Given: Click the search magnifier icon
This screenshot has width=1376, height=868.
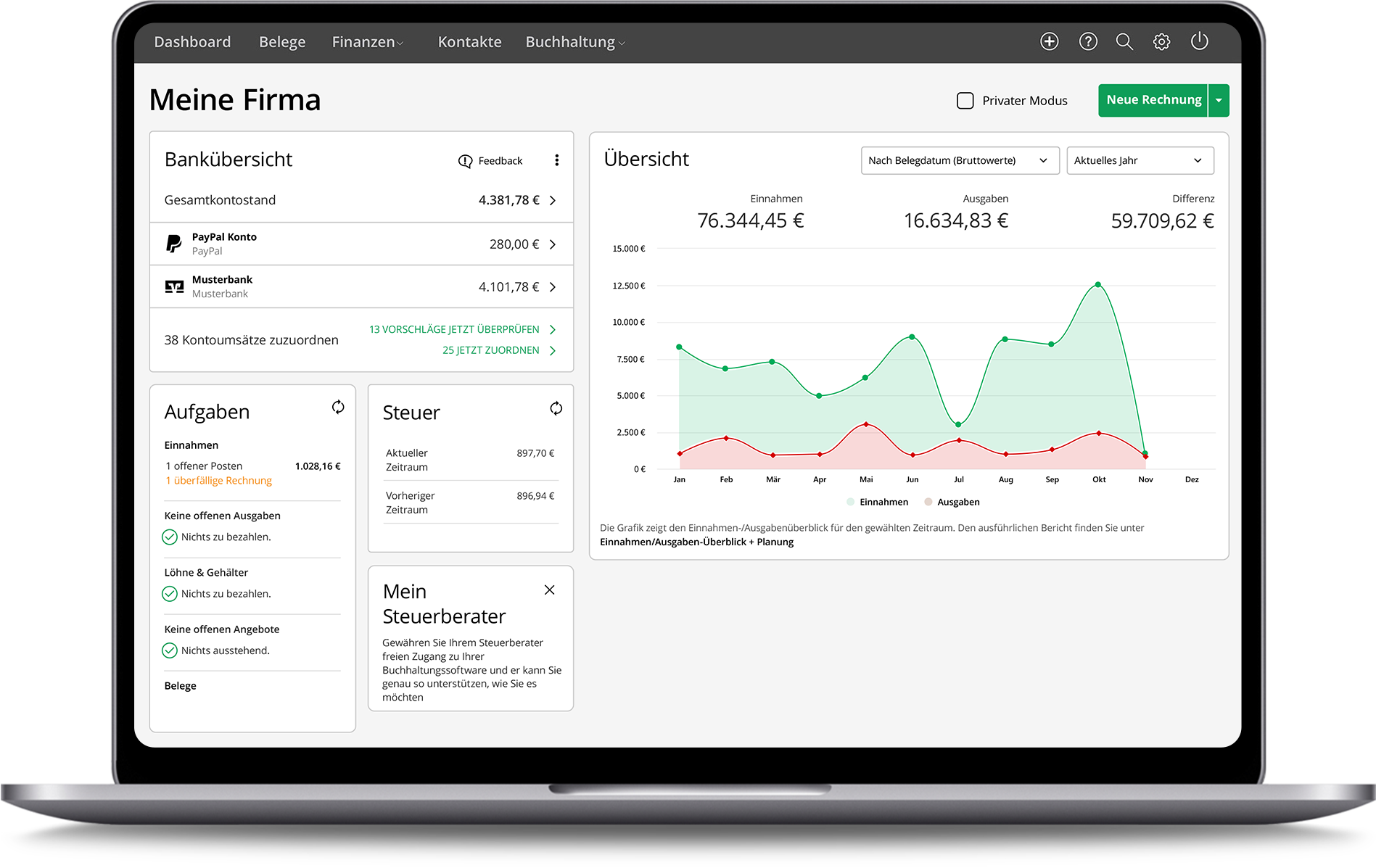Looking at the screenshot, I should tap(1124, 41).
